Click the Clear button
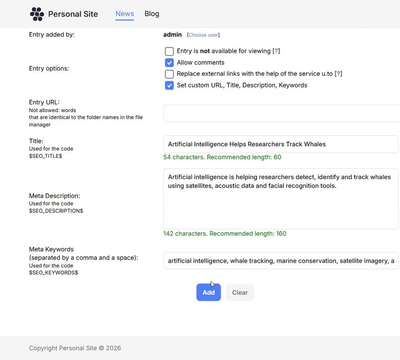400x360 pixels. click(x=240, y=292)
